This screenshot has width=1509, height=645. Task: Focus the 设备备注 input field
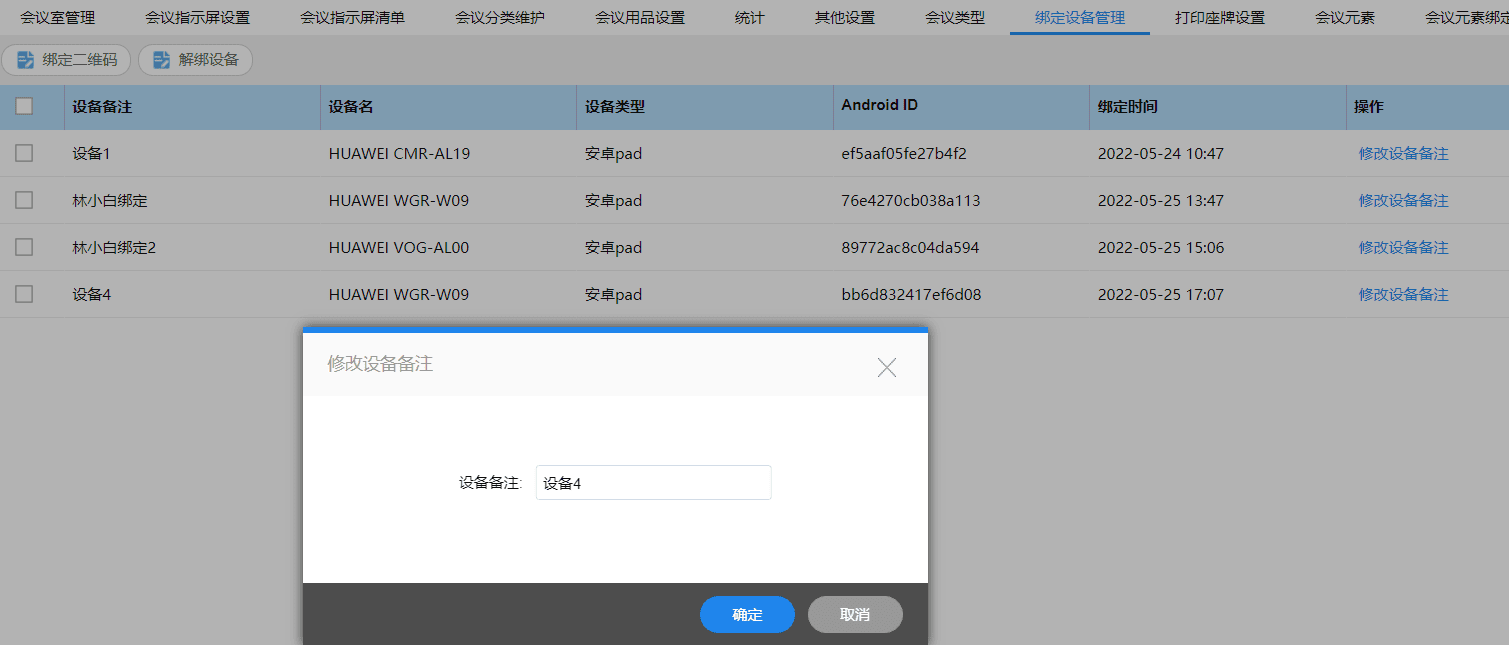pyautogui.click(x=654, y=483)
